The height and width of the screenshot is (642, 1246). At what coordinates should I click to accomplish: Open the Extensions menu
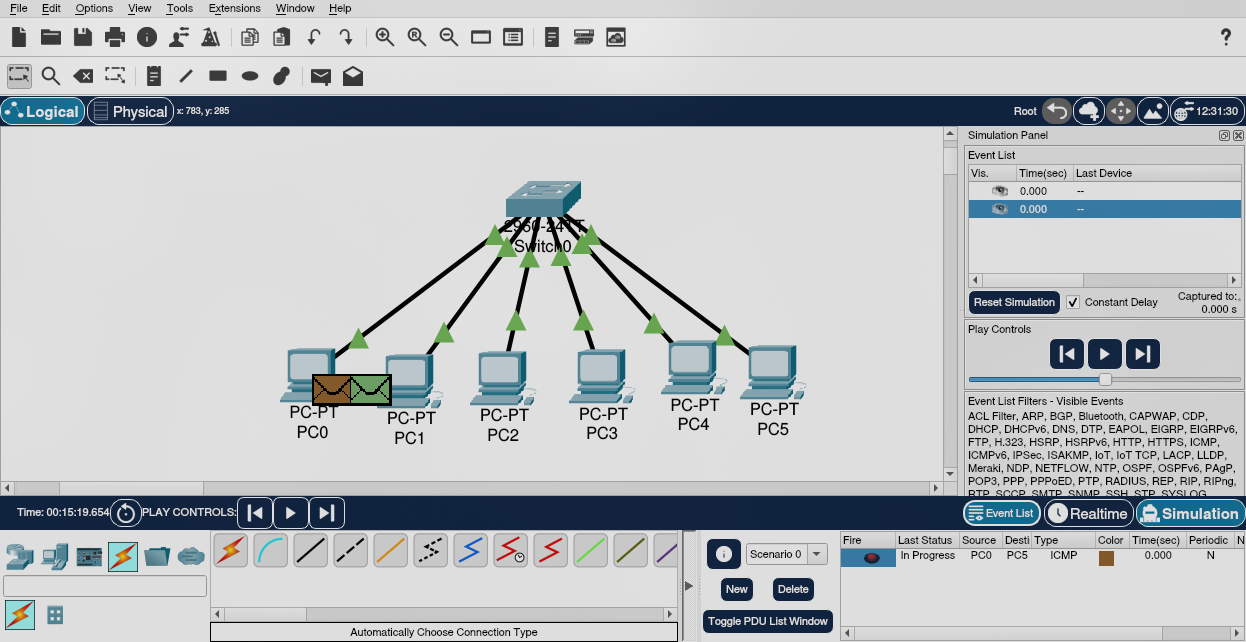234,8
